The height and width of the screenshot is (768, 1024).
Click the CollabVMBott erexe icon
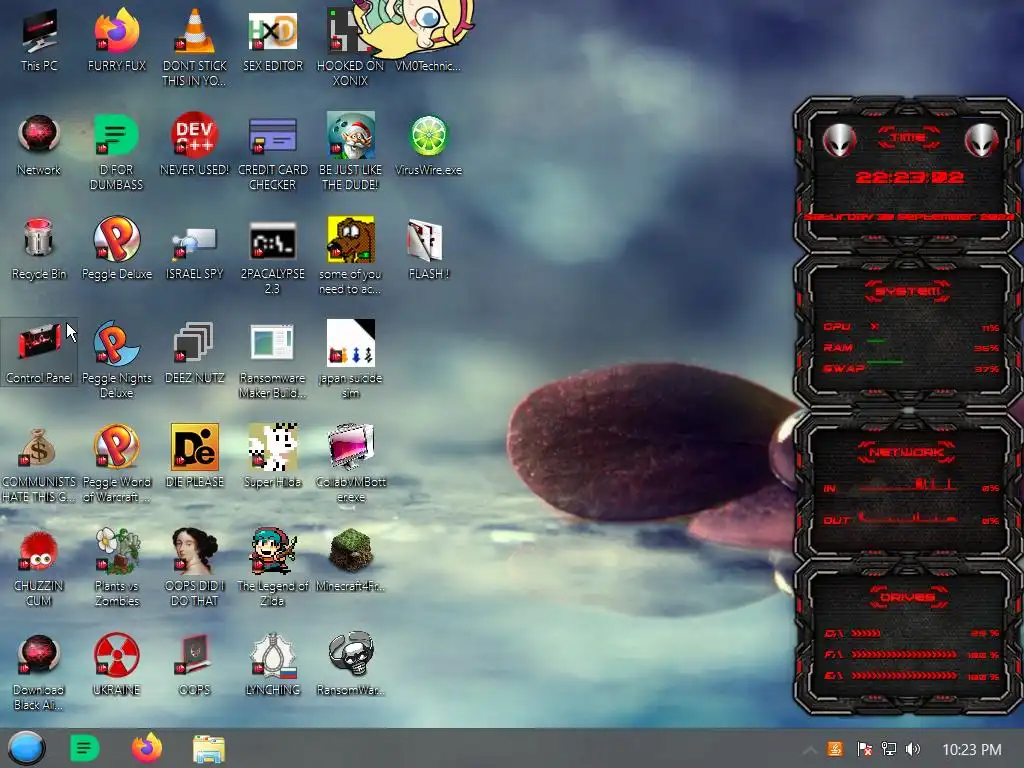pos(350,464)
